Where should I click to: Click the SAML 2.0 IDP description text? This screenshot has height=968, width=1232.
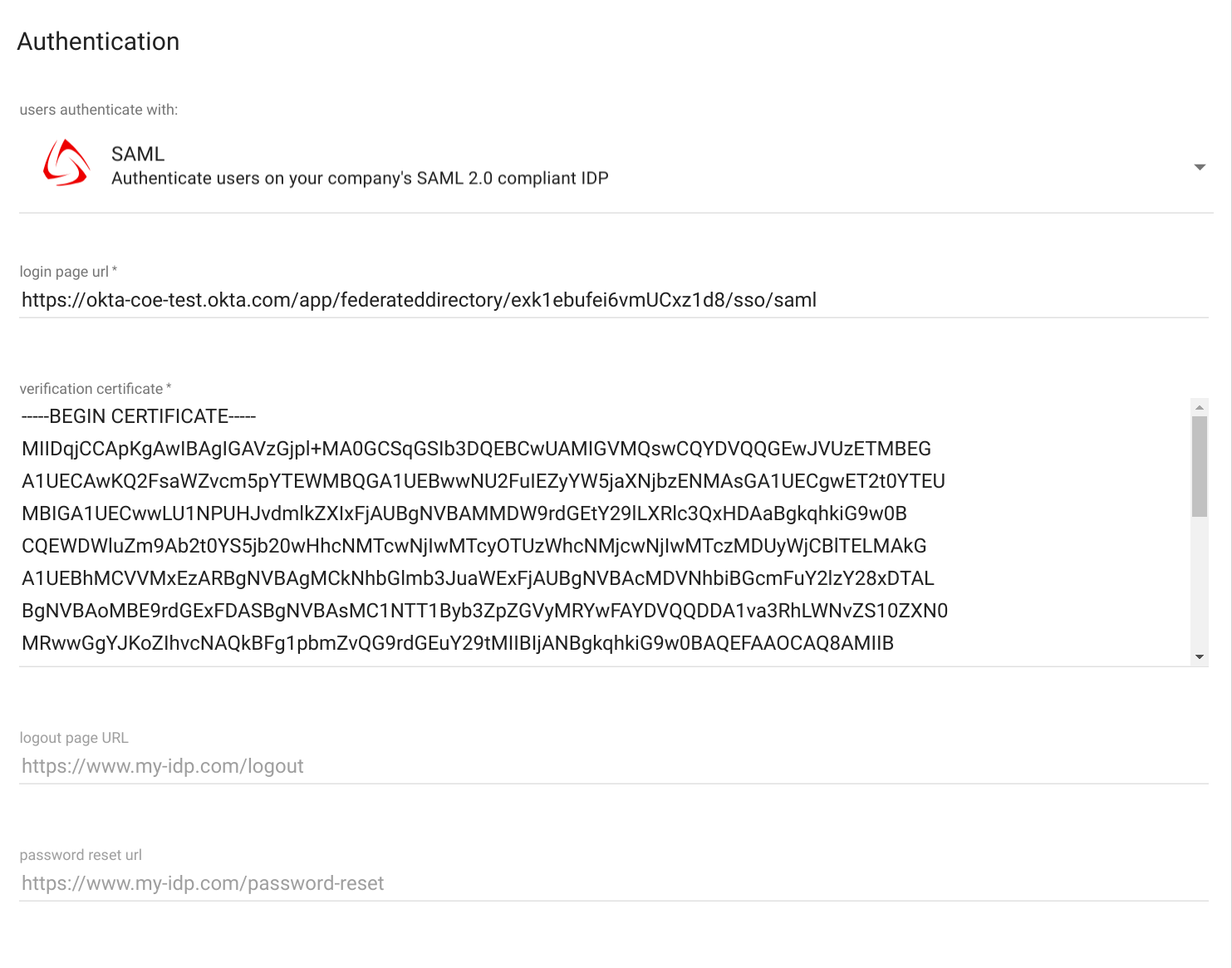point(360,177)
